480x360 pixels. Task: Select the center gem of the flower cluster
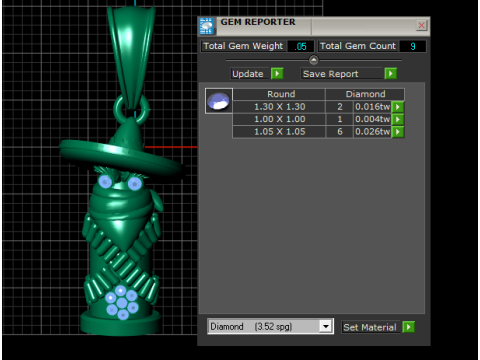click(122, 303)
